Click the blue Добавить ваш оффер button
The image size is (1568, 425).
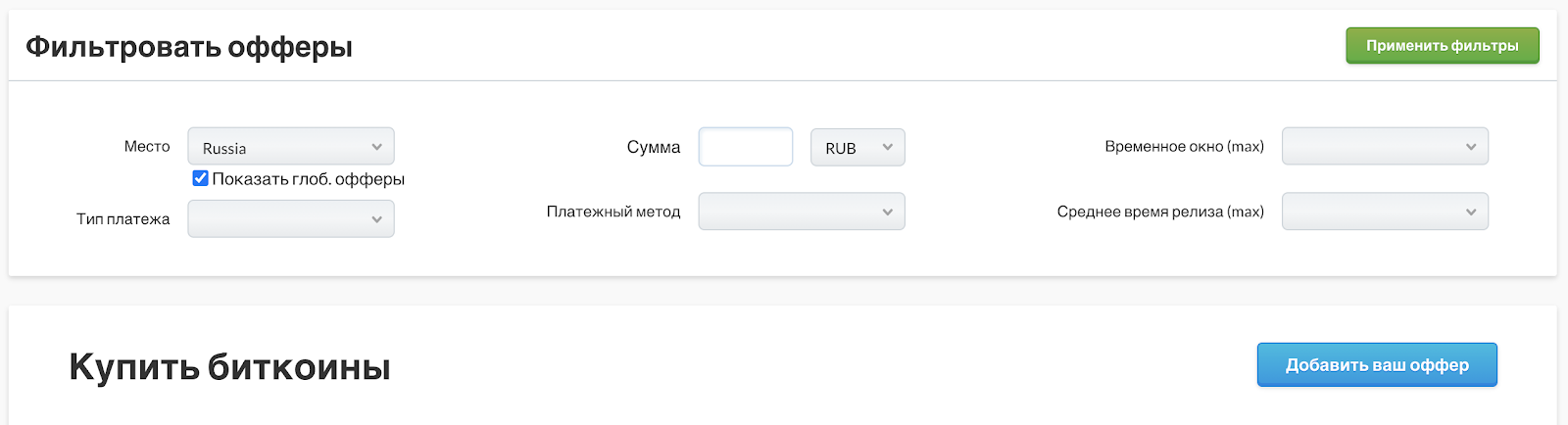click(x=1376, y=365)
